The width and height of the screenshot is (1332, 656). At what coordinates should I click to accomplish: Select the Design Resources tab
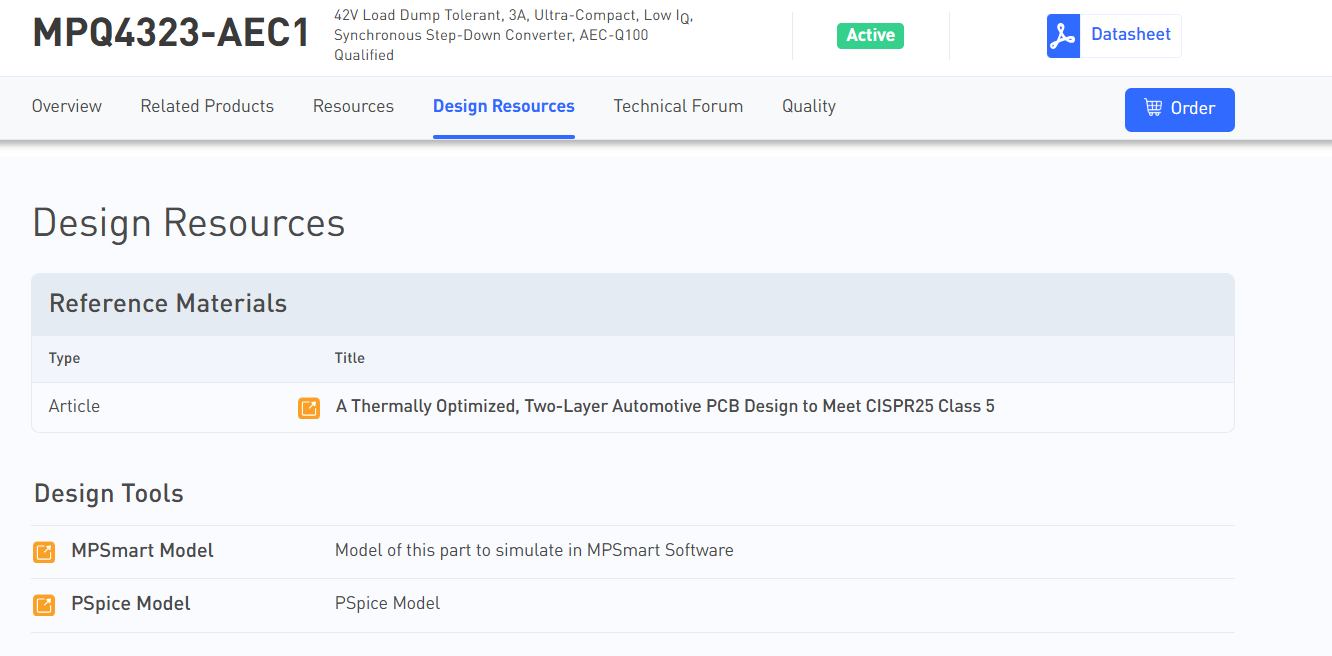tap(503, 106)
